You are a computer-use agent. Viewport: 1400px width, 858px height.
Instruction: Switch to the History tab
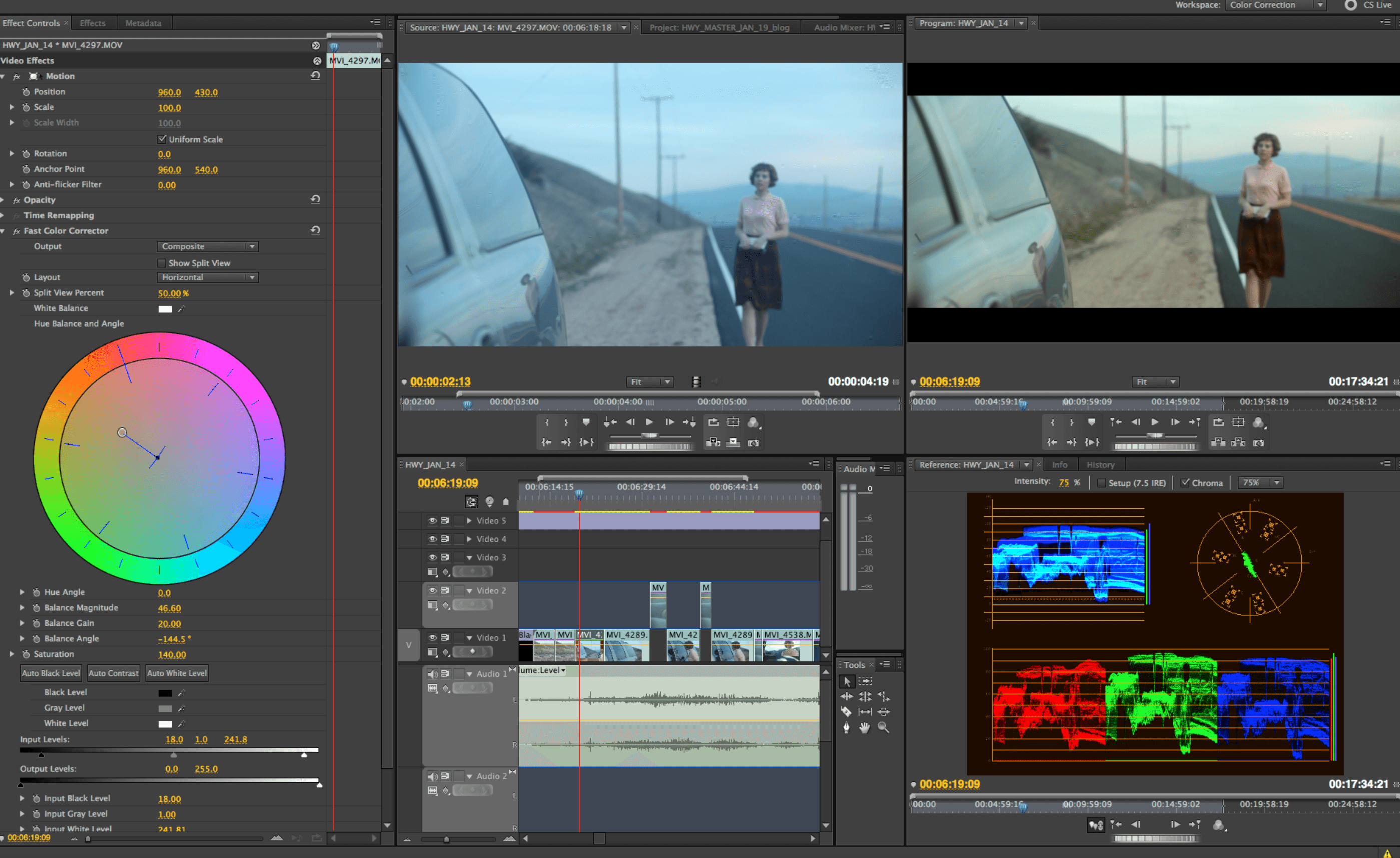1101,465
